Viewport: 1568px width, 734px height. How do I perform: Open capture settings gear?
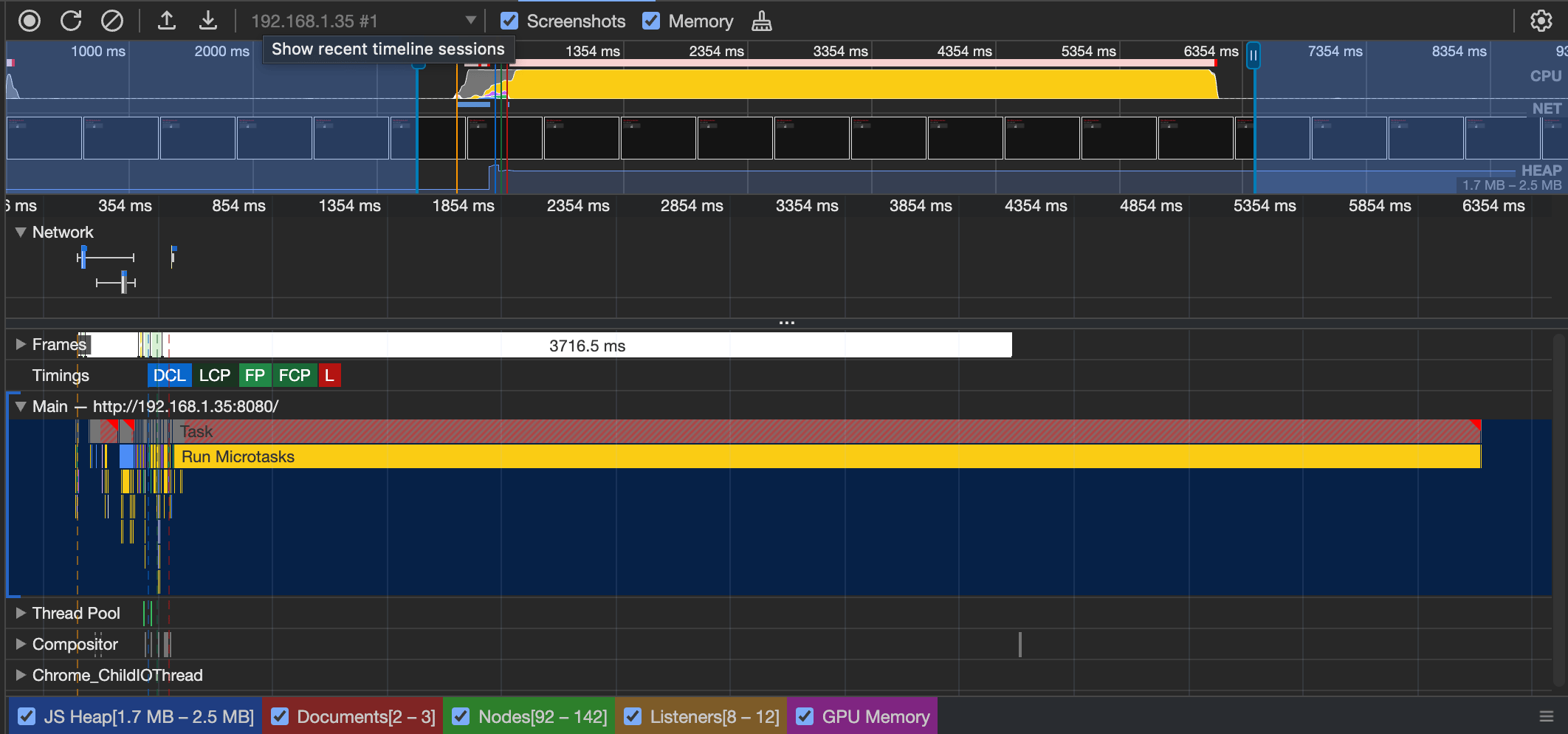pos(1541,21)
